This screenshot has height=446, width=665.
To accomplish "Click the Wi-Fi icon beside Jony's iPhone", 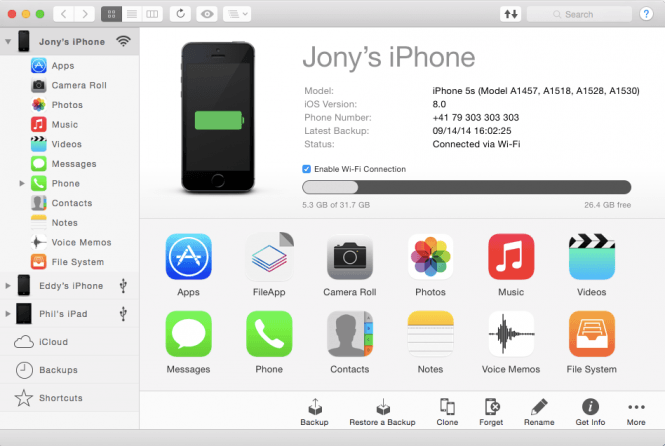I will coord(123,41).
